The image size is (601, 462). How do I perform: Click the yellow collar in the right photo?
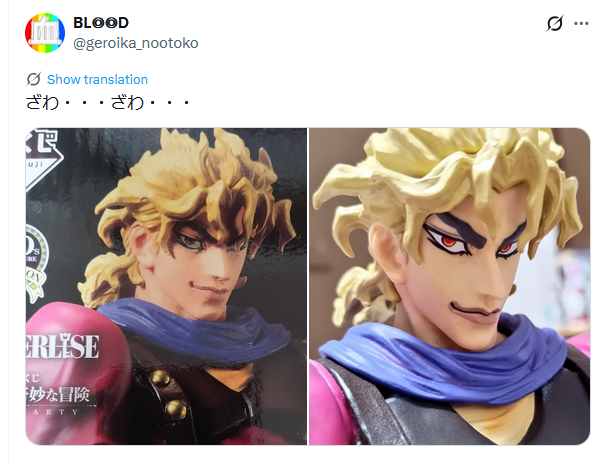(494, 418)
